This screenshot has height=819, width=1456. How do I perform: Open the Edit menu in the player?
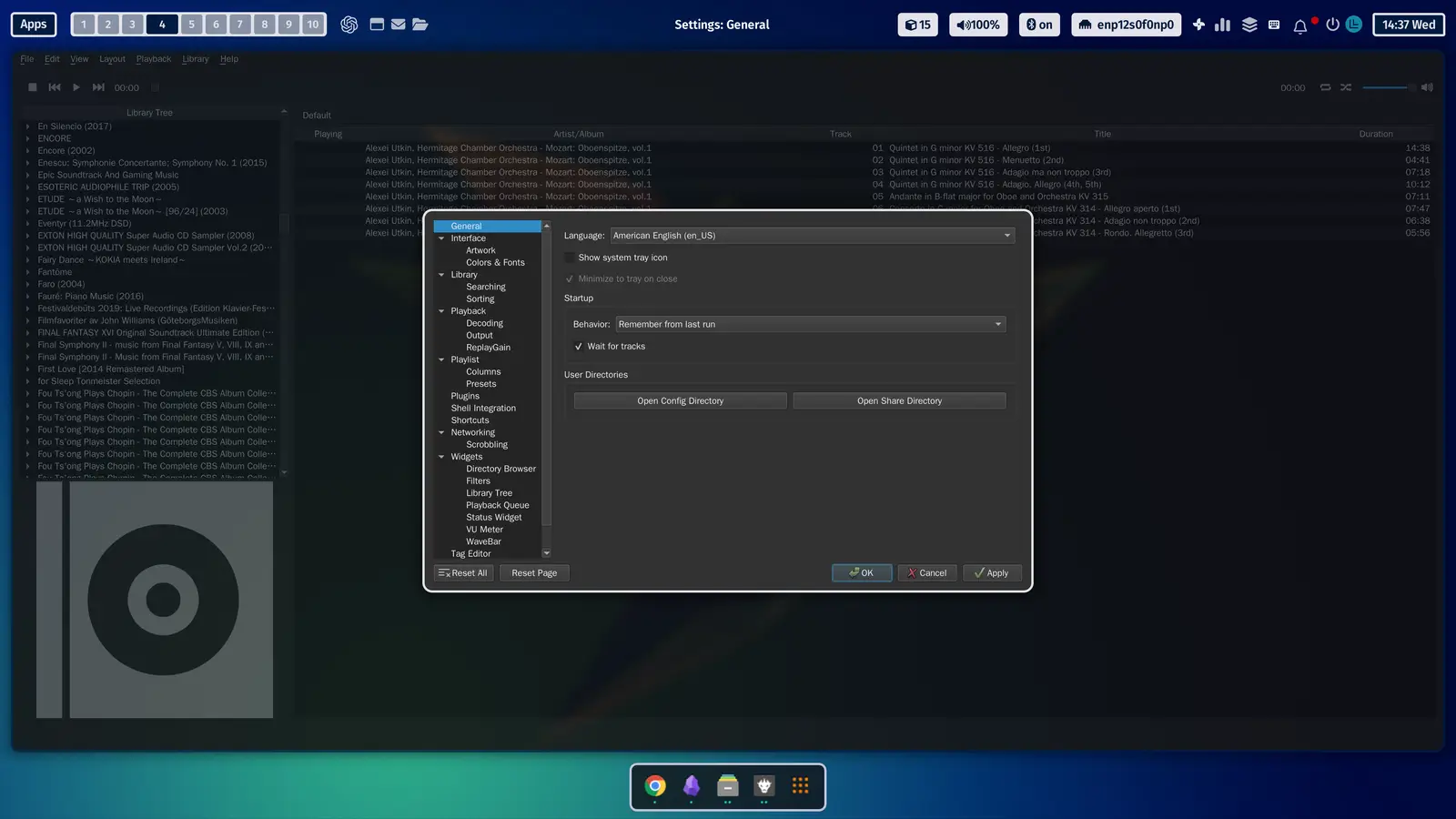pos(52,59)
